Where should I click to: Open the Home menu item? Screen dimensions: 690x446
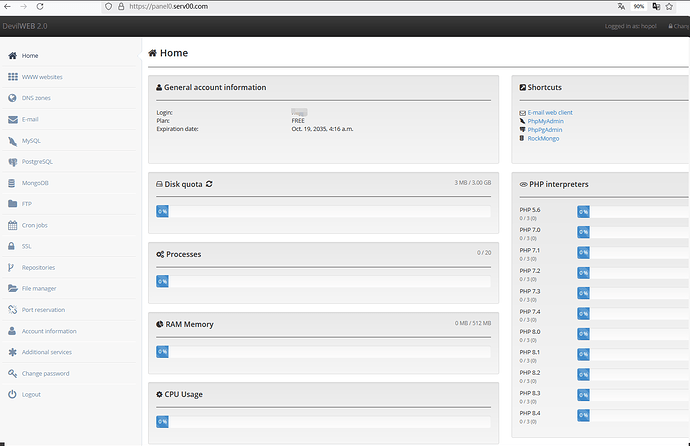30,56
